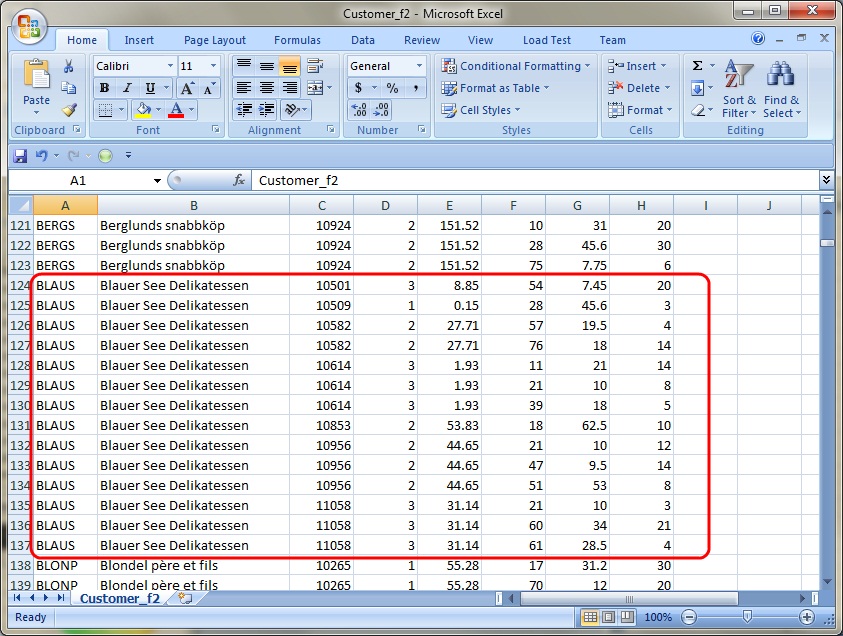Switch to the Formulas tab
The height and width of the screenshot is (636, 843).
(x=297, y=40)
